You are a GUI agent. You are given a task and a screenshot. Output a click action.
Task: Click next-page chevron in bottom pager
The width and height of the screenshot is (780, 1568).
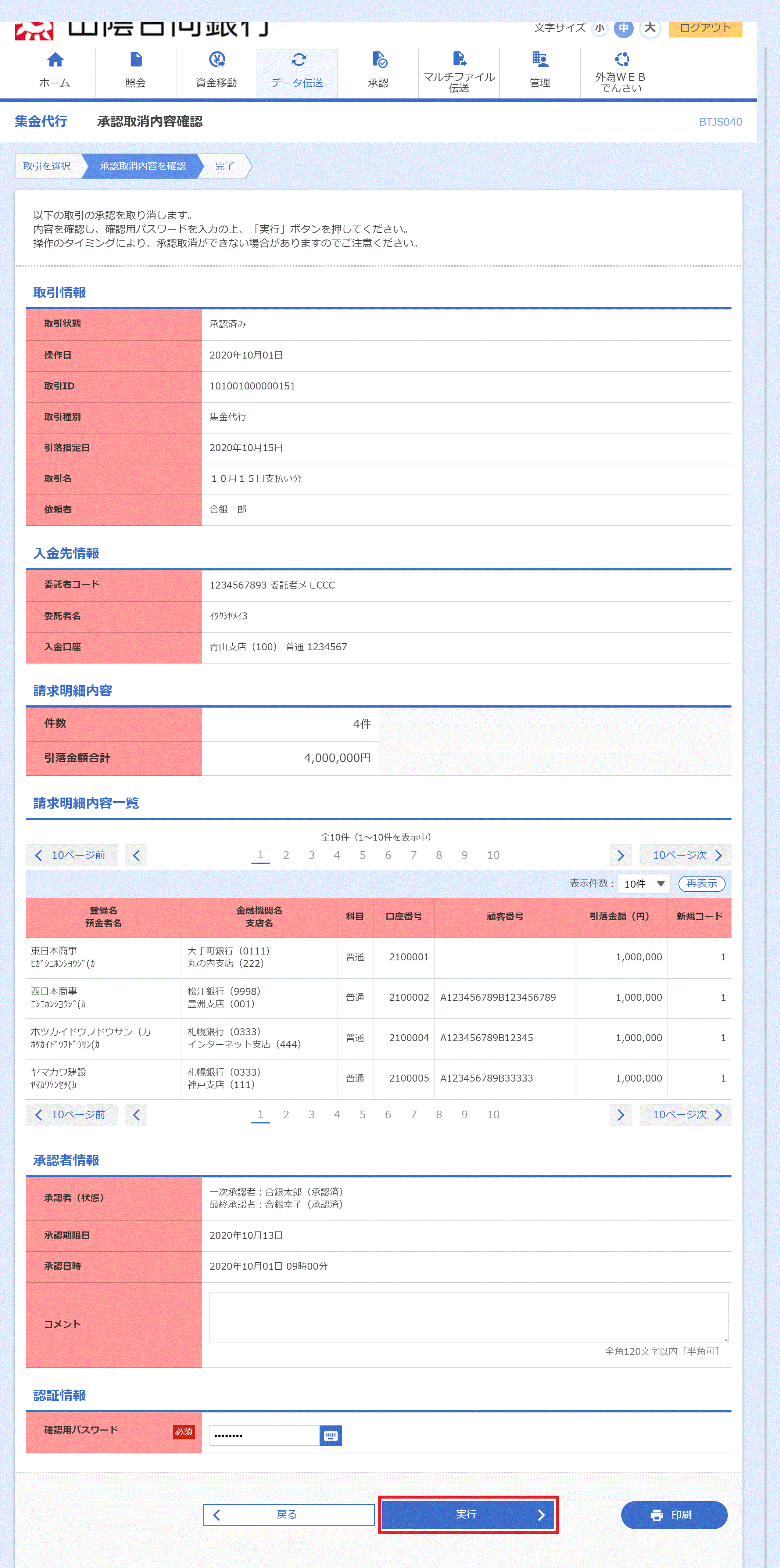[x=620, y=1115]
